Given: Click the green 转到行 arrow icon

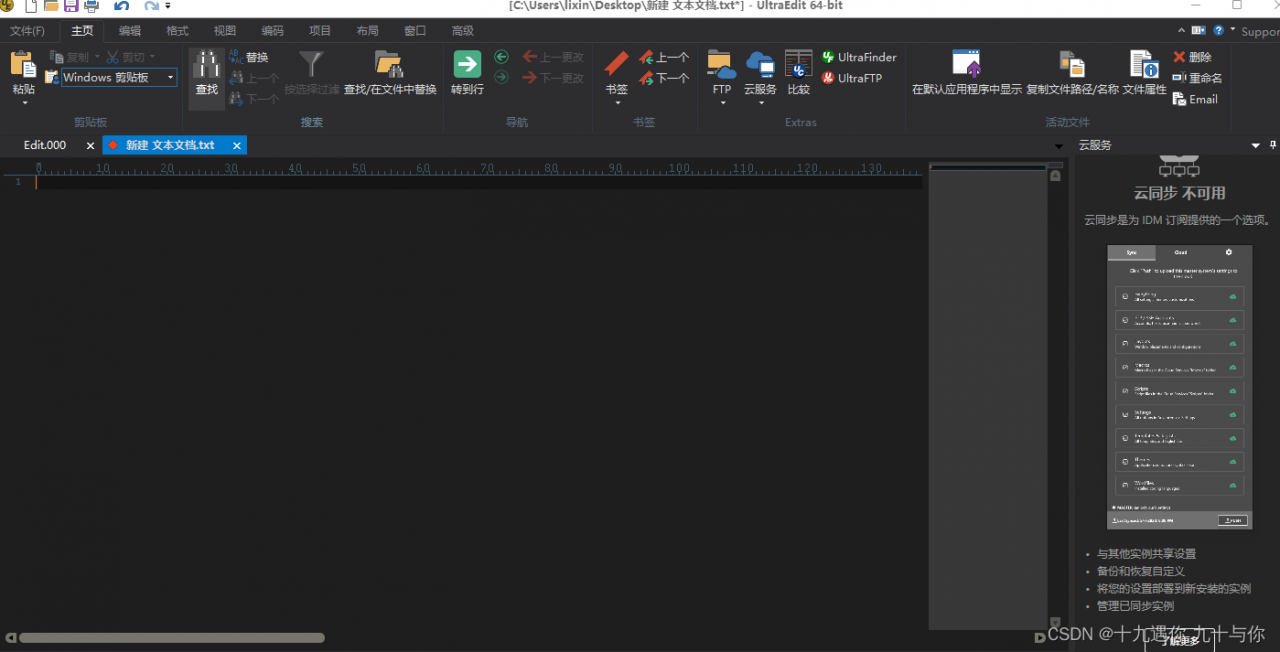Looking at the screenshot, I should (467, 65).
